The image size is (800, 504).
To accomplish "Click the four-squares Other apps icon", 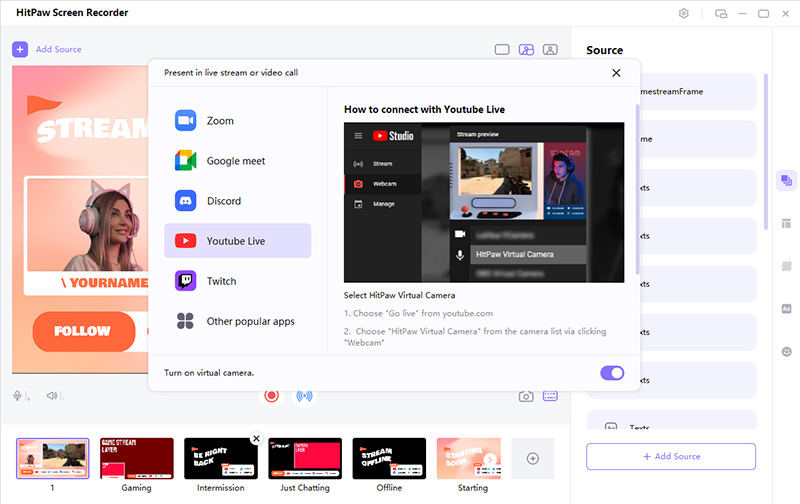I will pos(185,321).
